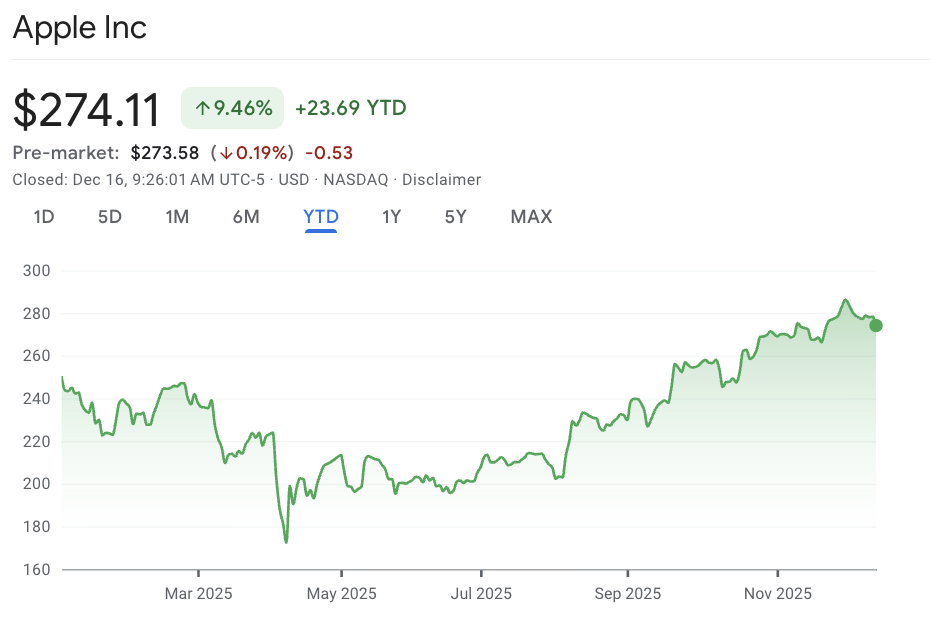Click the 300 value on the price axis
Screen dimensions: 930x626
(x=37, y=271)
